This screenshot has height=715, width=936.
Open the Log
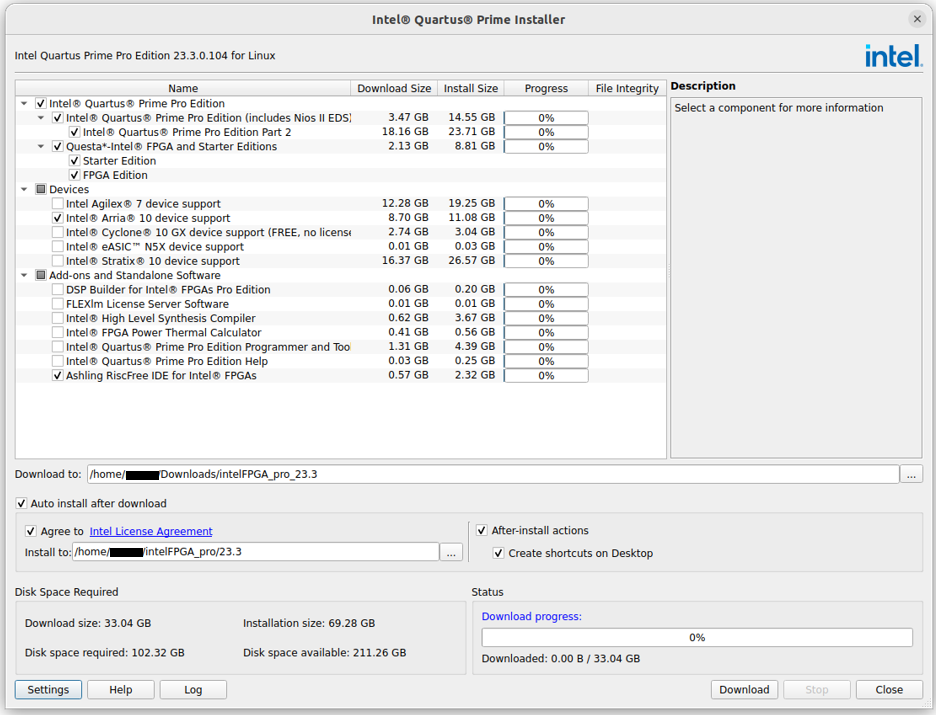193,689
